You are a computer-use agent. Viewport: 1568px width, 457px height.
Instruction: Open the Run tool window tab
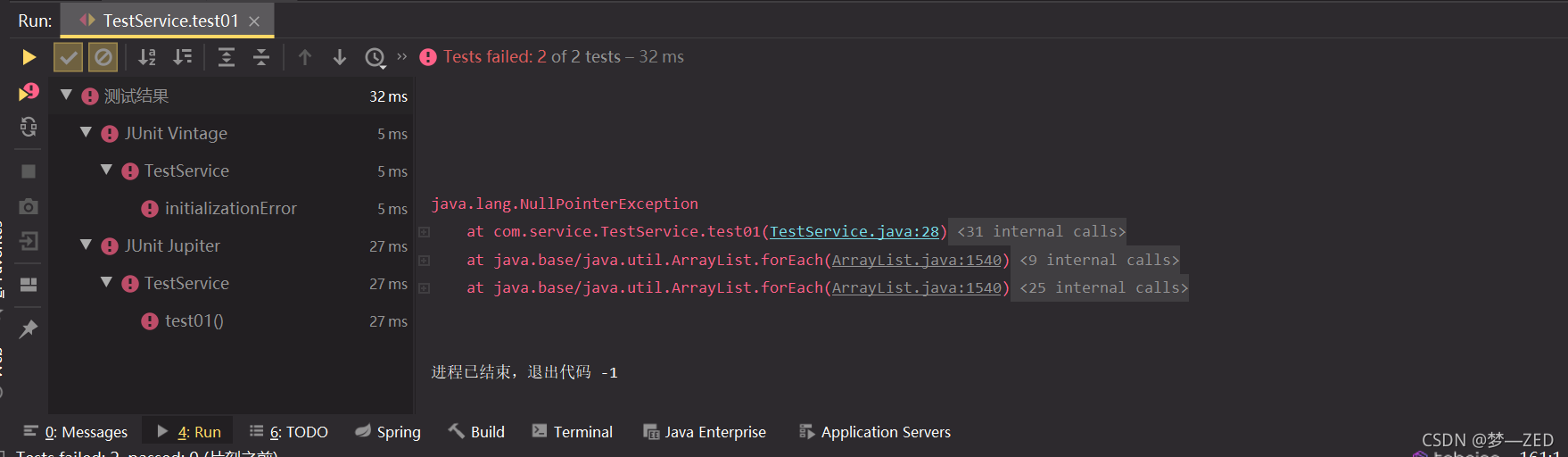(189, 432)
